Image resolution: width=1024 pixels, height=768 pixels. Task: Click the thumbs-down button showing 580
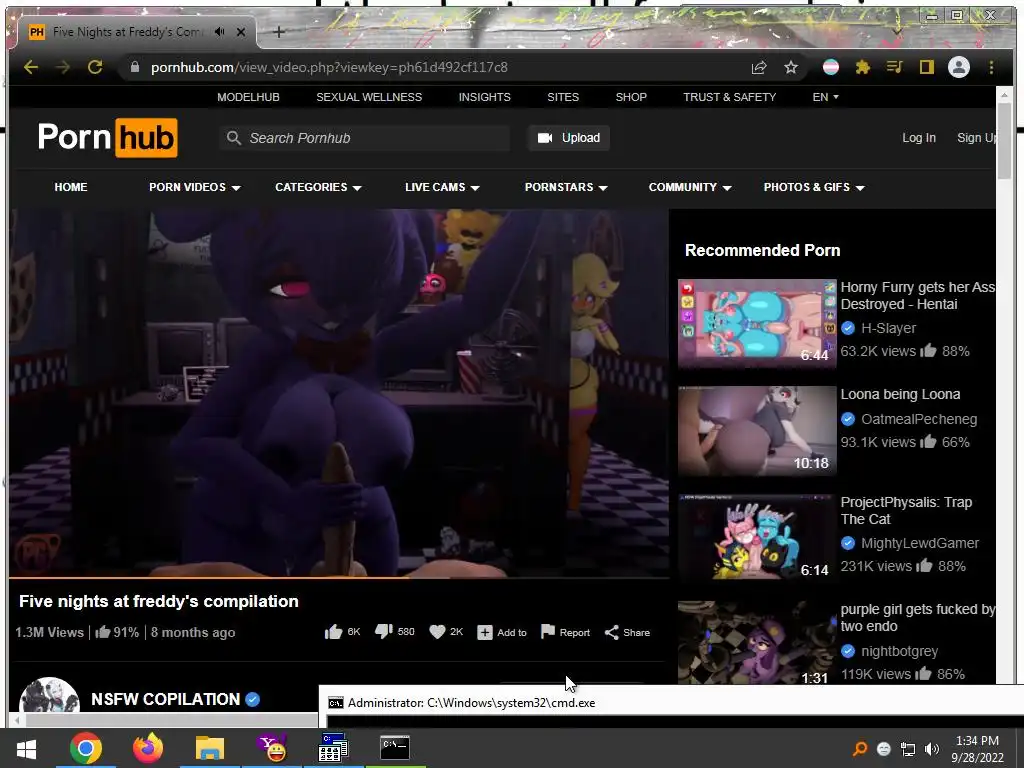click(x=394, y=632)
